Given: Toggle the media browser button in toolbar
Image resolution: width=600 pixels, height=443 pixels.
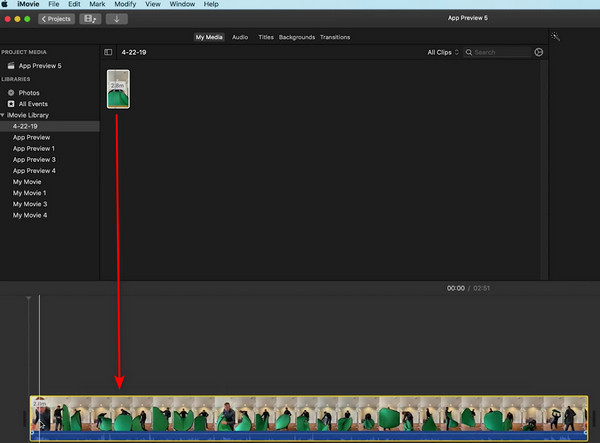Looking at the screenshot, I should click(x=90, y=19).
